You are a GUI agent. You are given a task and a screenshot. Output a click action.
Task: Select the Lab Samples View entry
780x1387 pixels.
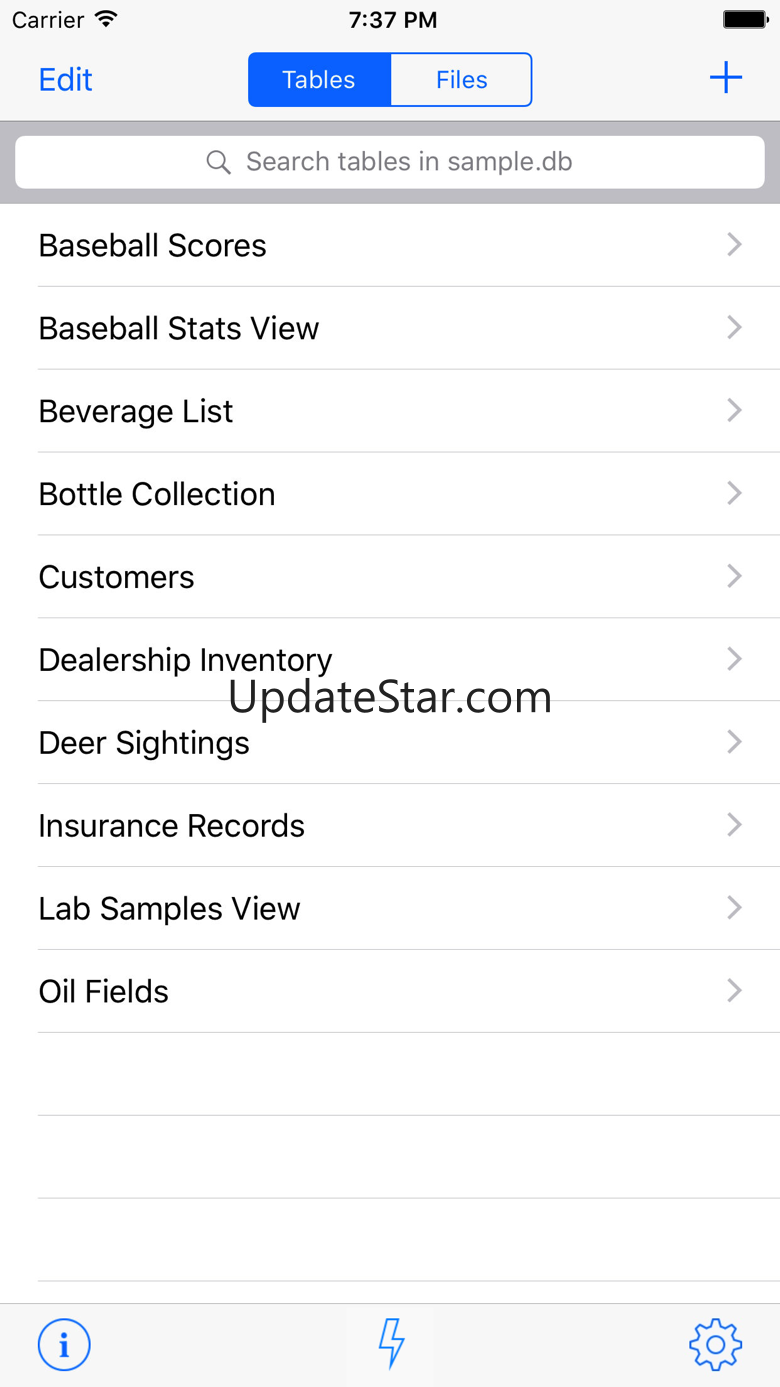point(169,909)
